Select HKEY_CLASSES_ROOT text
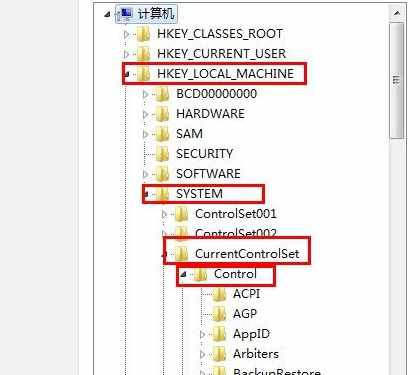This screenshot has height=375, width=420. click(220, 34)
